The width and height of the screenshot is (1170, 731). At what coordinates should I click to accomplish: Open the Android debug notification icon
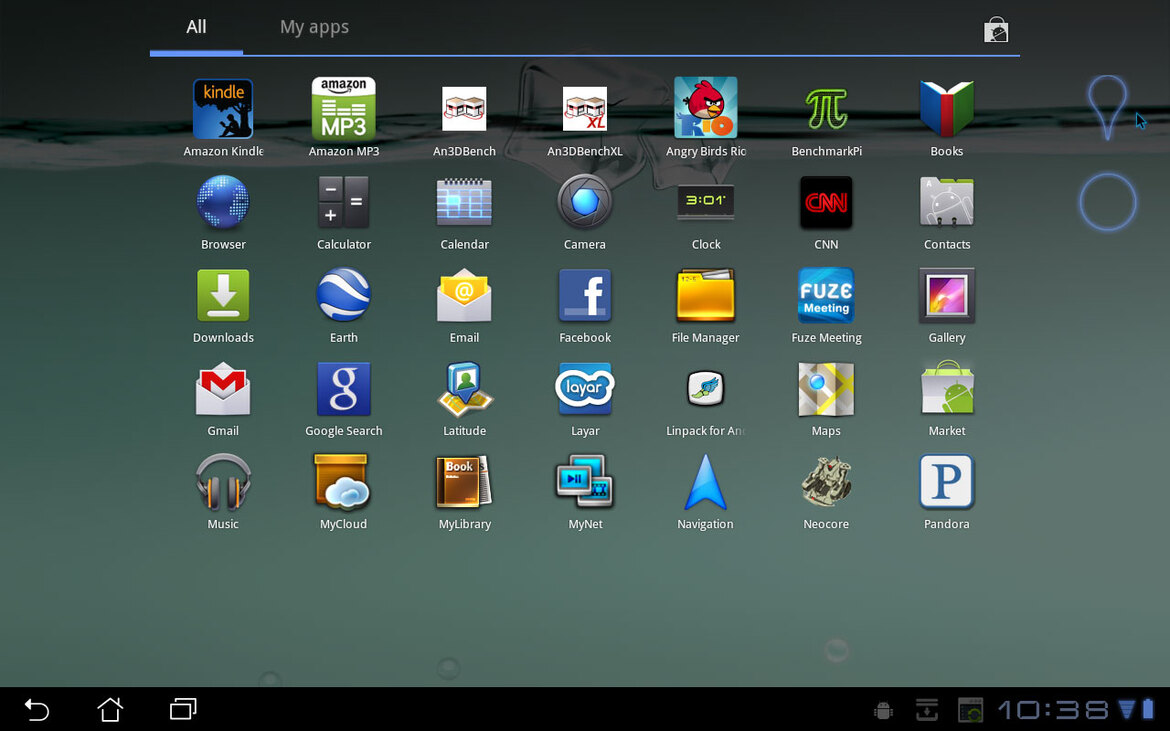(883, 710)
